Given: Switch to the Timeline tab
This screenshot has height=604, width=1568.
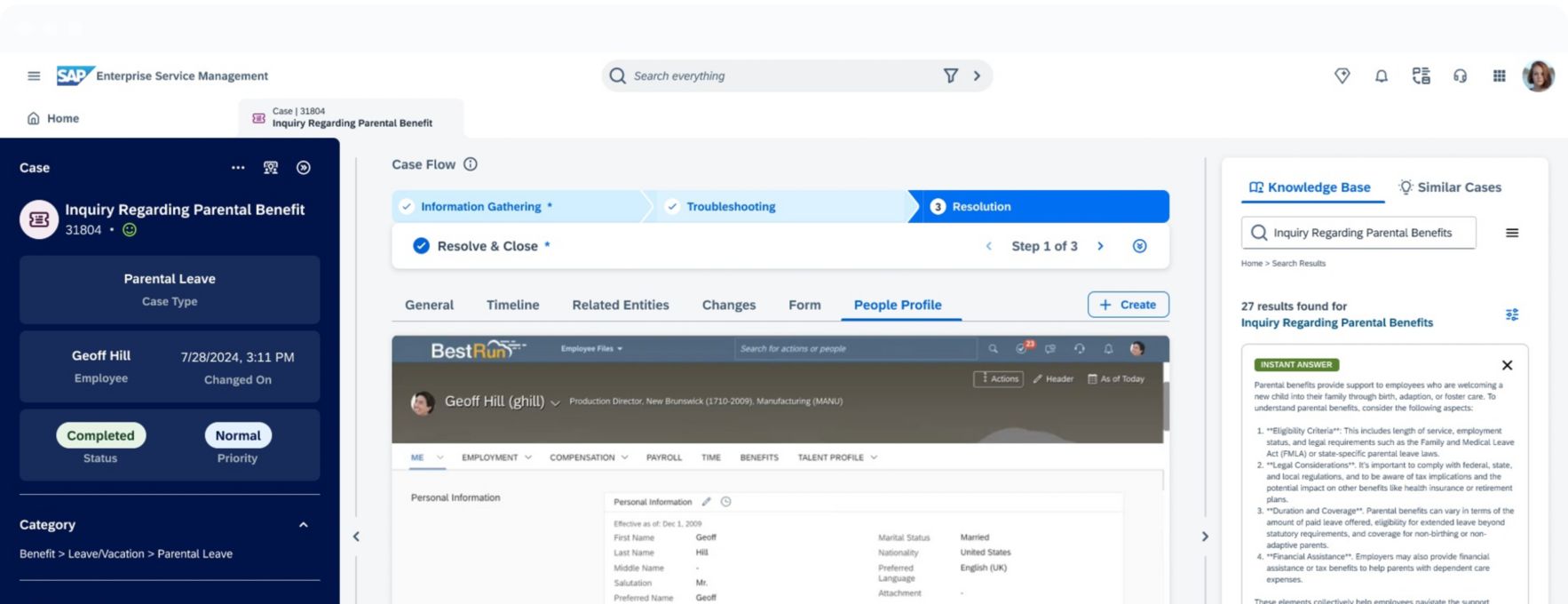Looking at the screenshot, I should (512, 305).
